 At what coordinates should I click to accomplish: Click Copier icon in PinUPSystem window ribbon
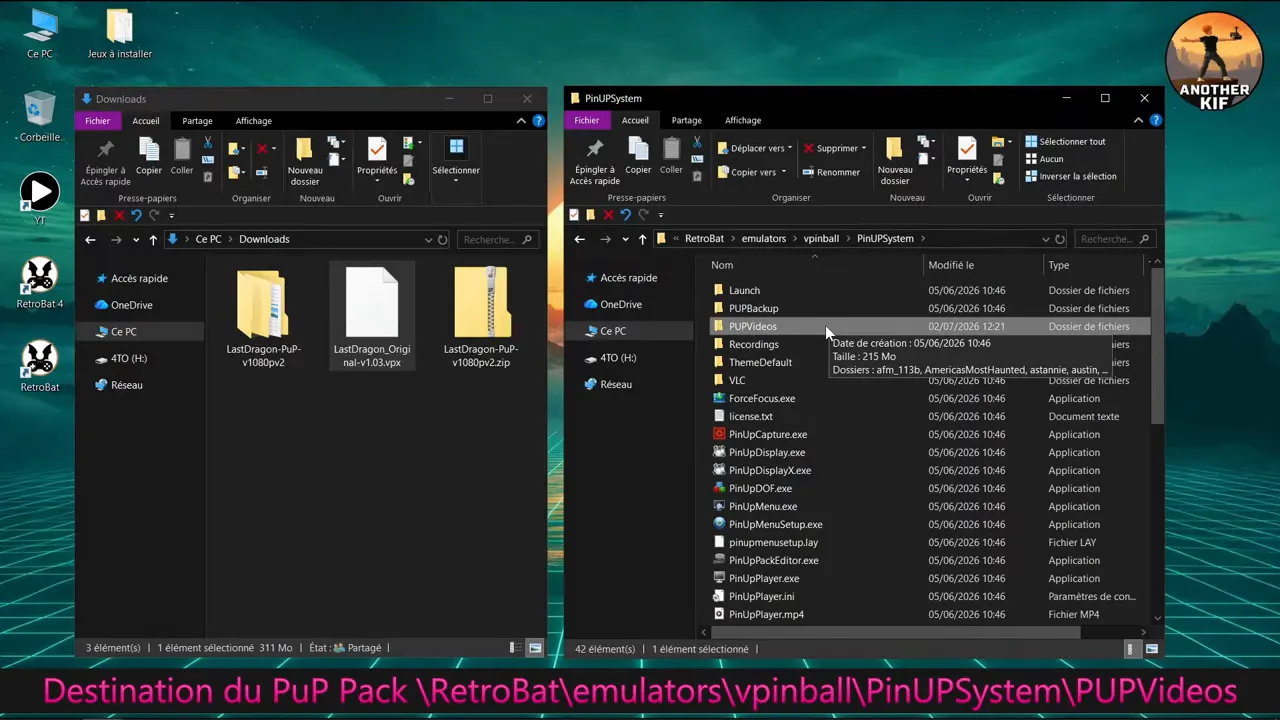(638, 157)
